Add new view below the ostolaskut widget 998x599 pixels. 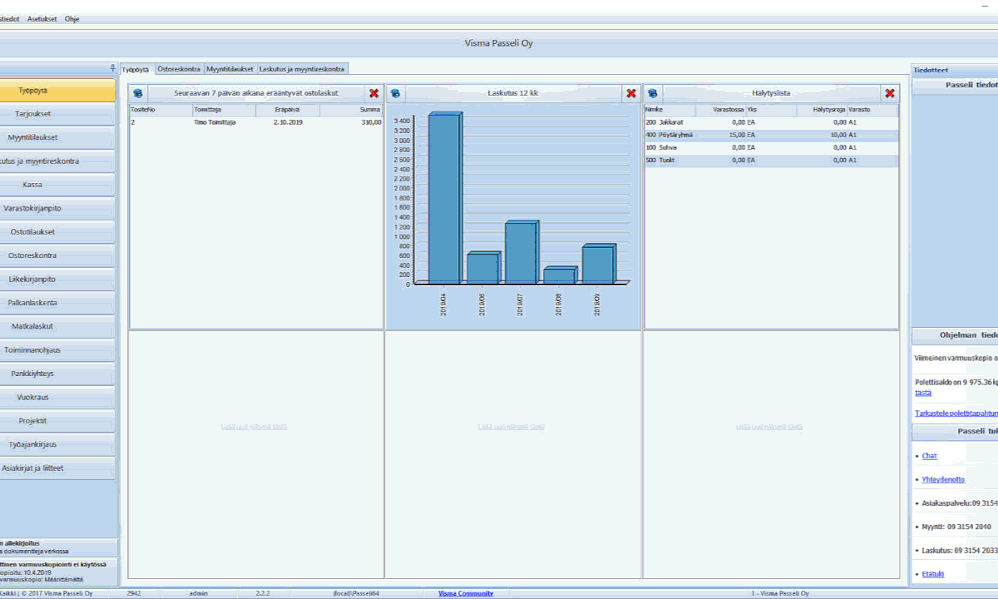(x=254, y=426)
